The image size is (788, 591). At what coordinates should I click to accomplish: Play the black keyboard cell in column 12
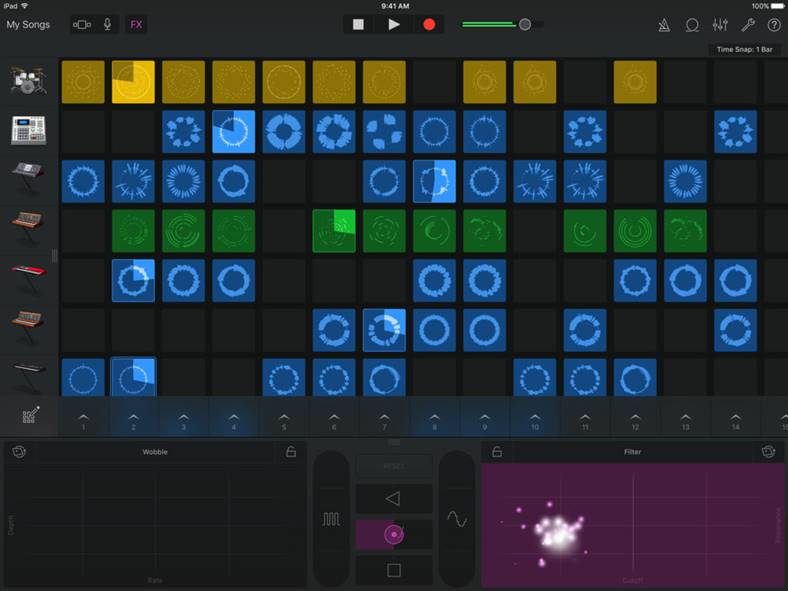tap(635, 377)
